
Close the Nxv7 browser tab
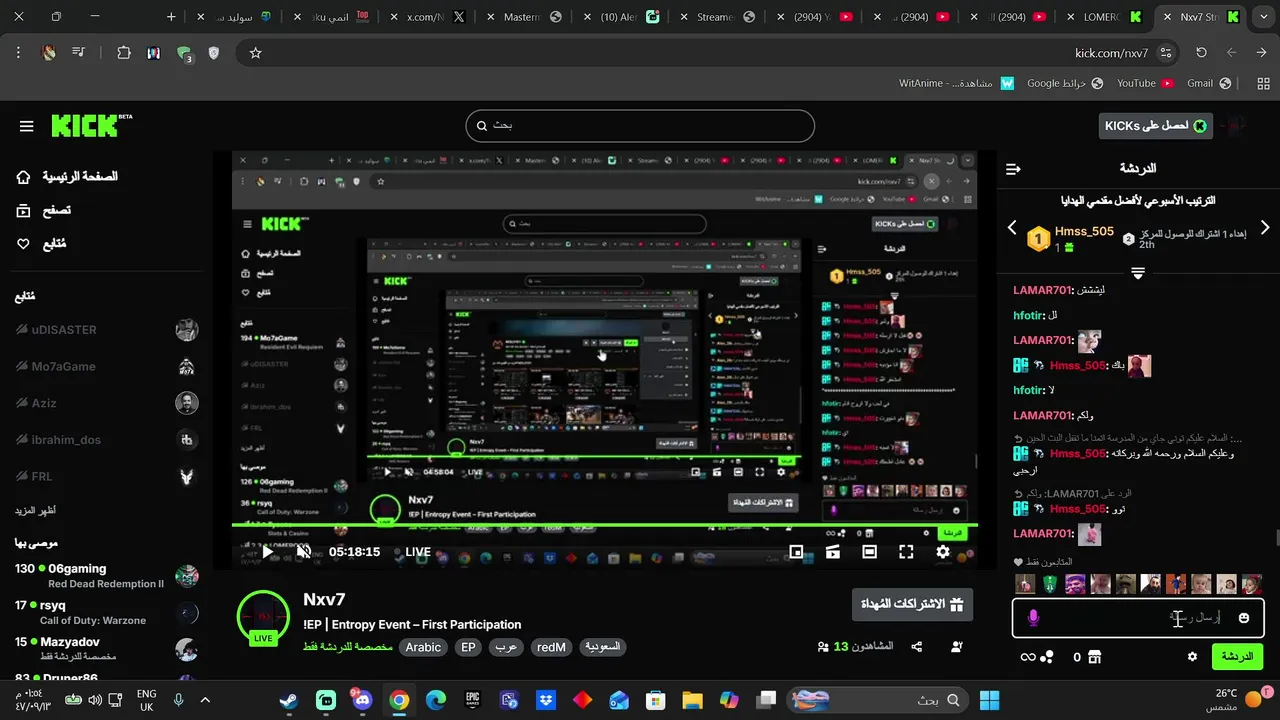[x=1166, y=17]
